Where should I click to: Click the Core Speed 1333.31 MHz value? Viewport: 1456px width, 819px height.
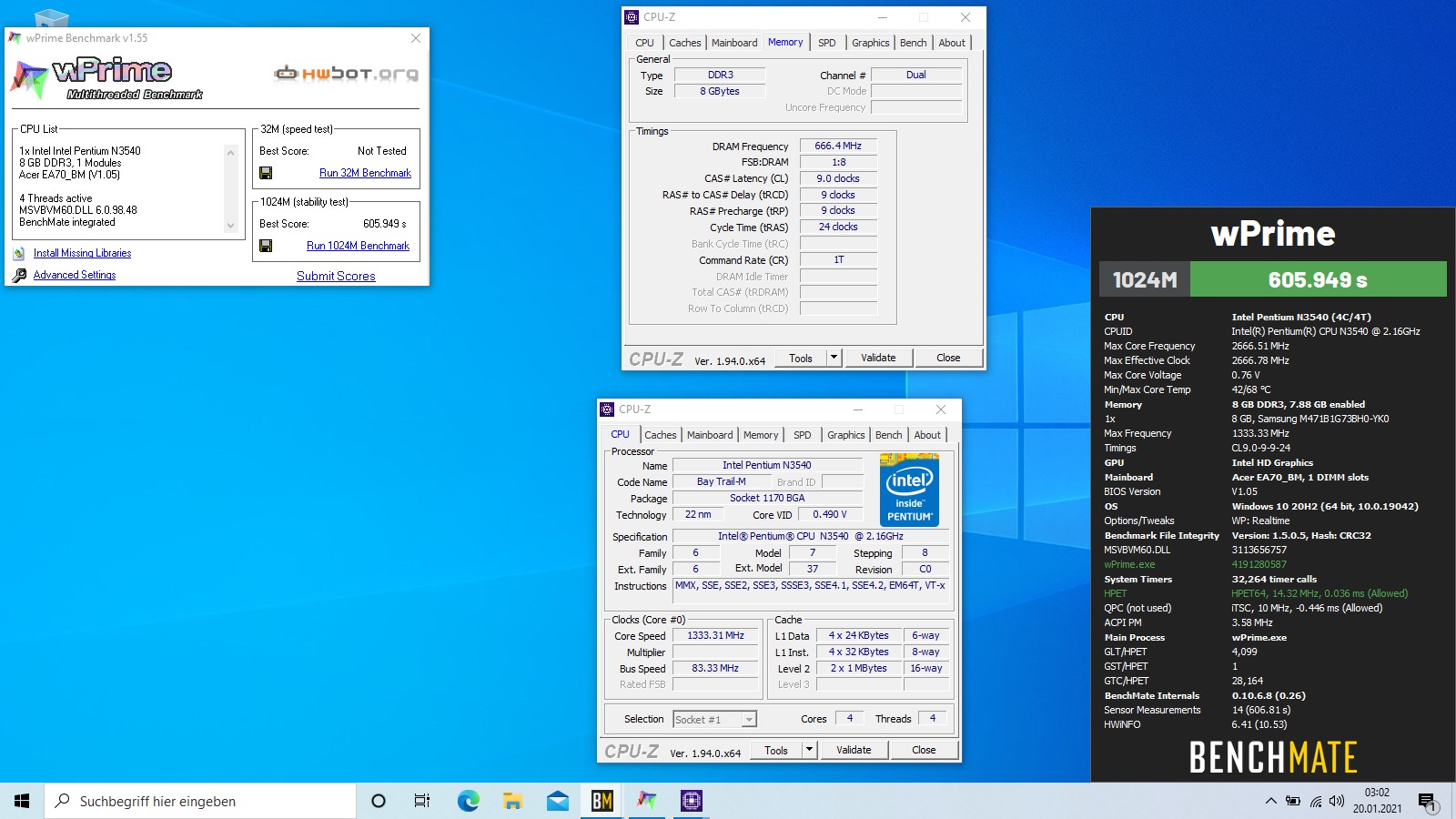(715, 635)
